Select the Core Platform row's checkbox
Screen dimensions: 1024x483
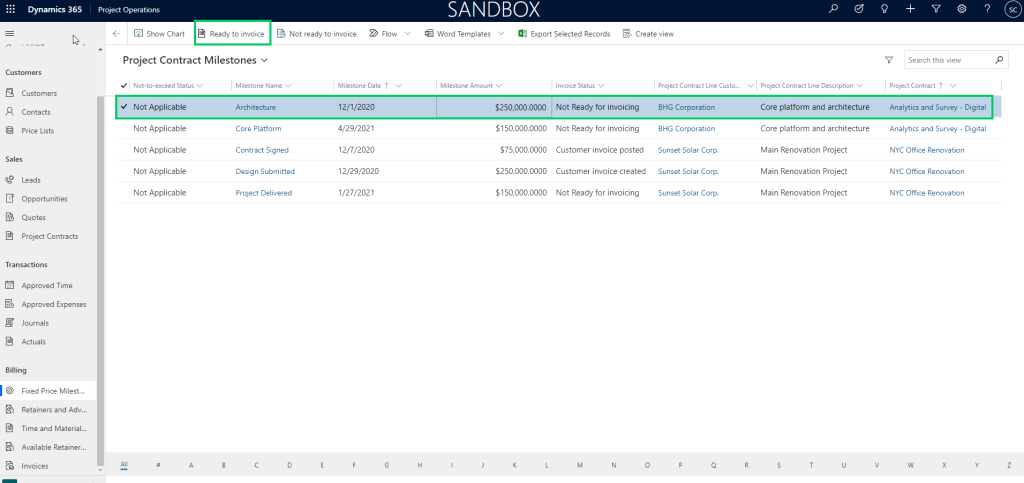(x=124, y=128)
